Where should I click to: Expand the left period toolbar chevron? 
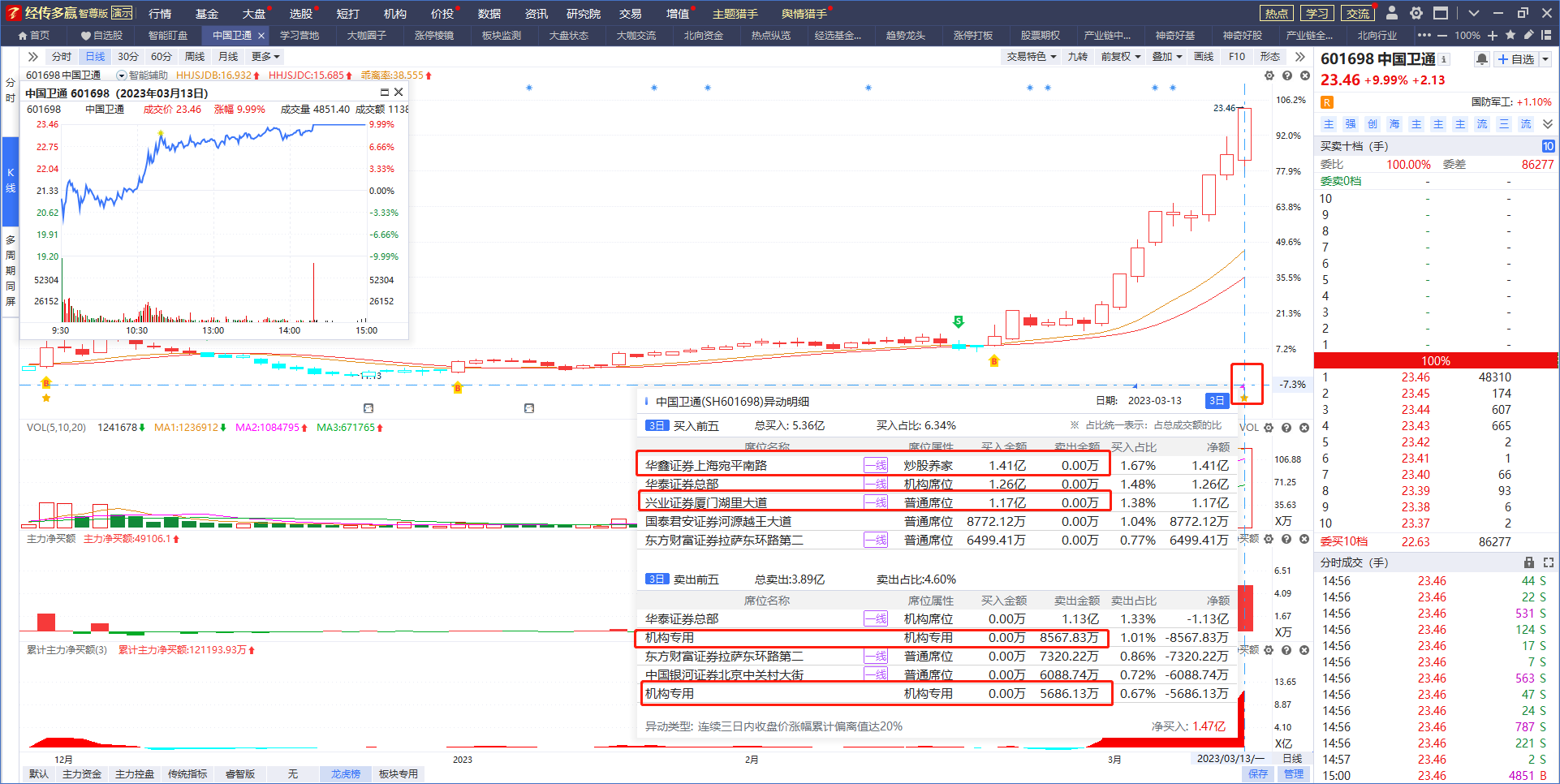point(32,57)
